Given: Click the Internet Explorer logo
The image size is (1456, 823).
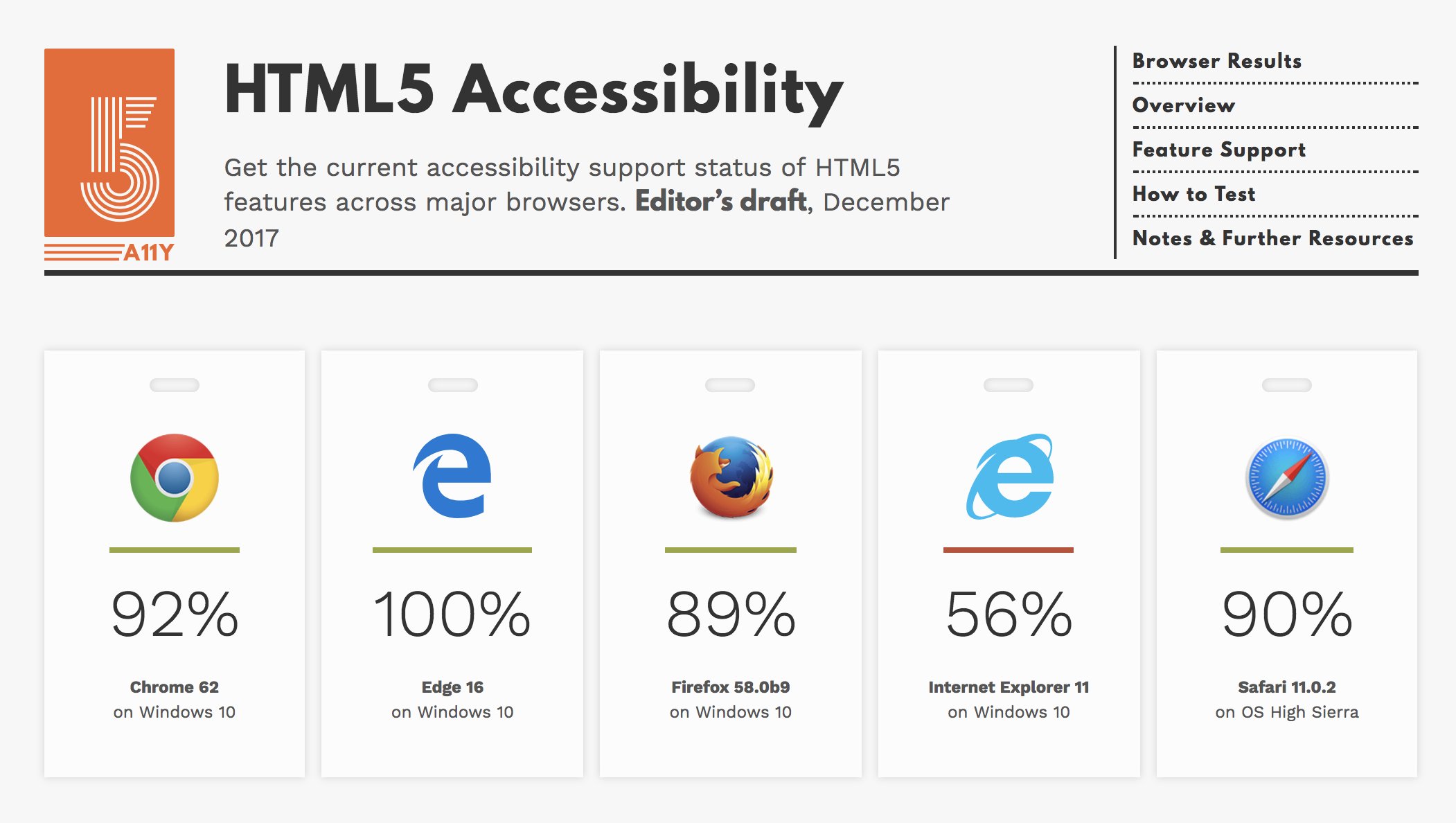Looking at the screenshot, I should [1010, 477].
